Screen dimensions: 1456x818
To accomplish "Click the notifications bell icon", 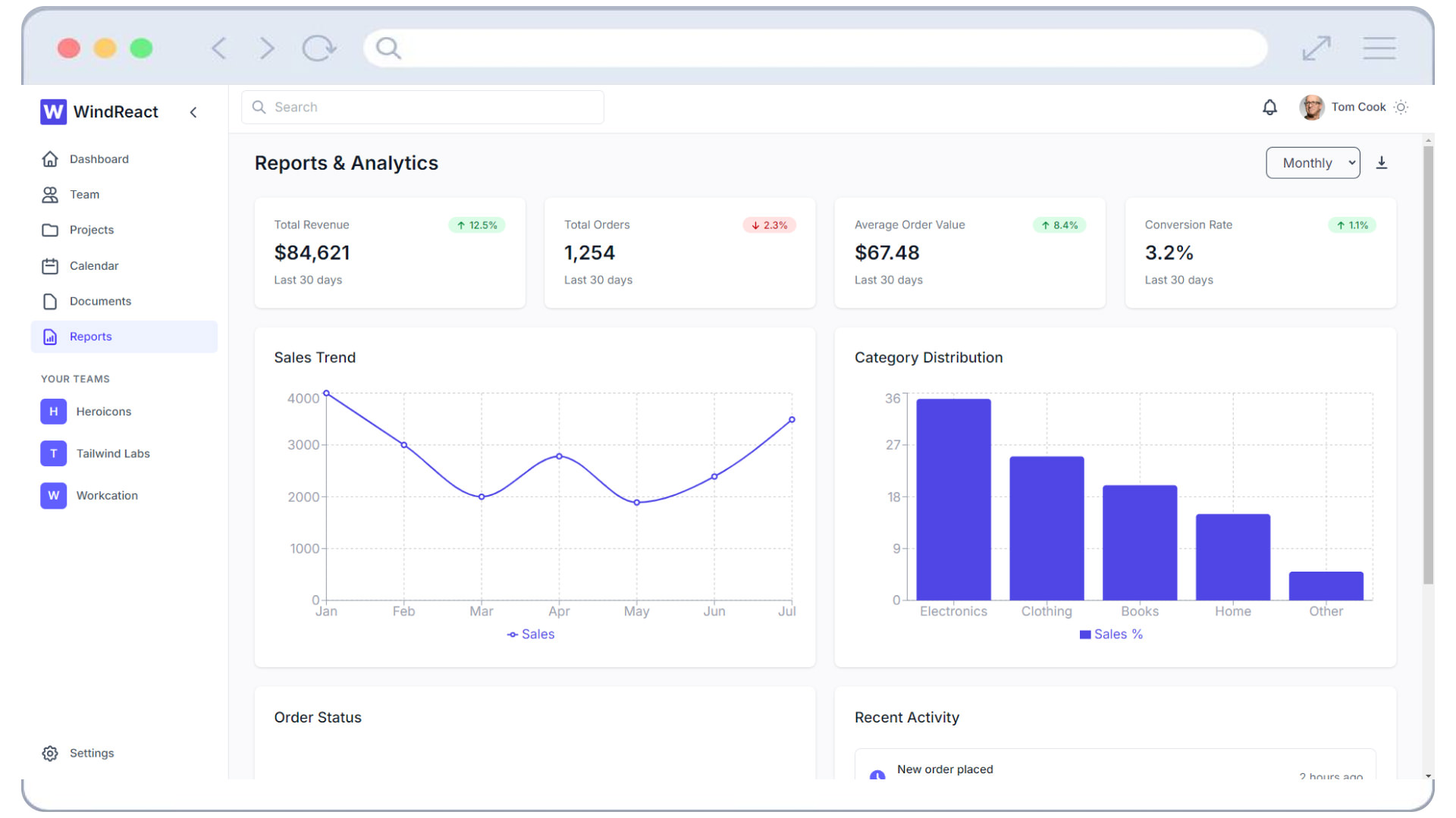I will click(x=1269, y=108).
